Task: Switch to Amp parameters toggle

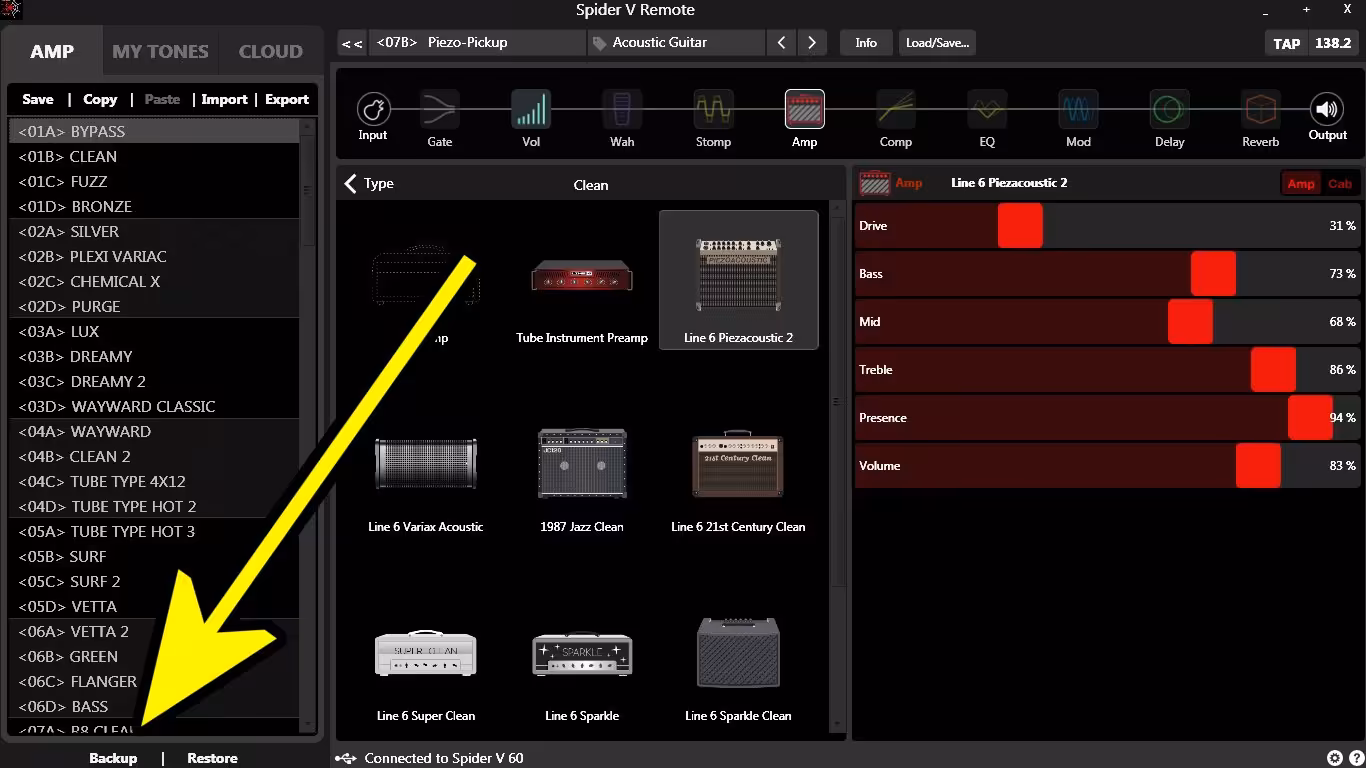Action: point(1301,183)
